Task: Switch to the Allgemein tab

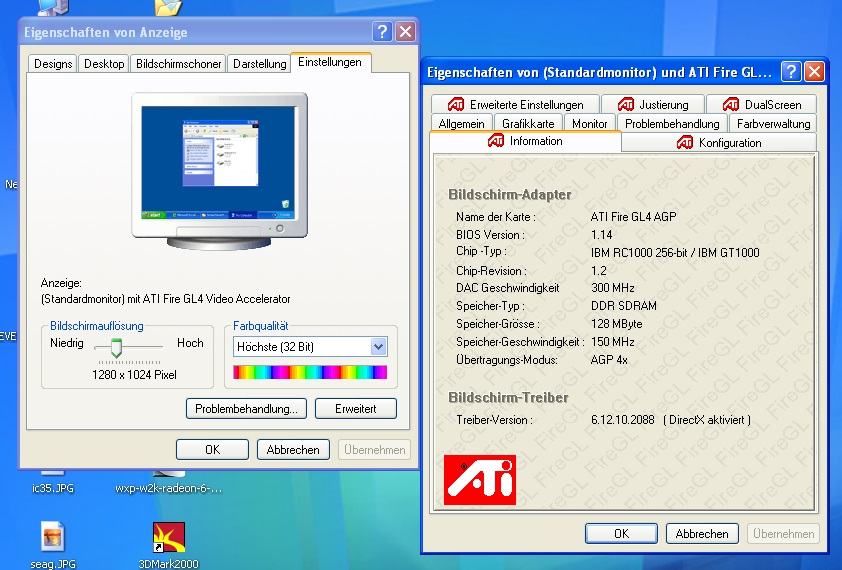Action: coord(461,124)
